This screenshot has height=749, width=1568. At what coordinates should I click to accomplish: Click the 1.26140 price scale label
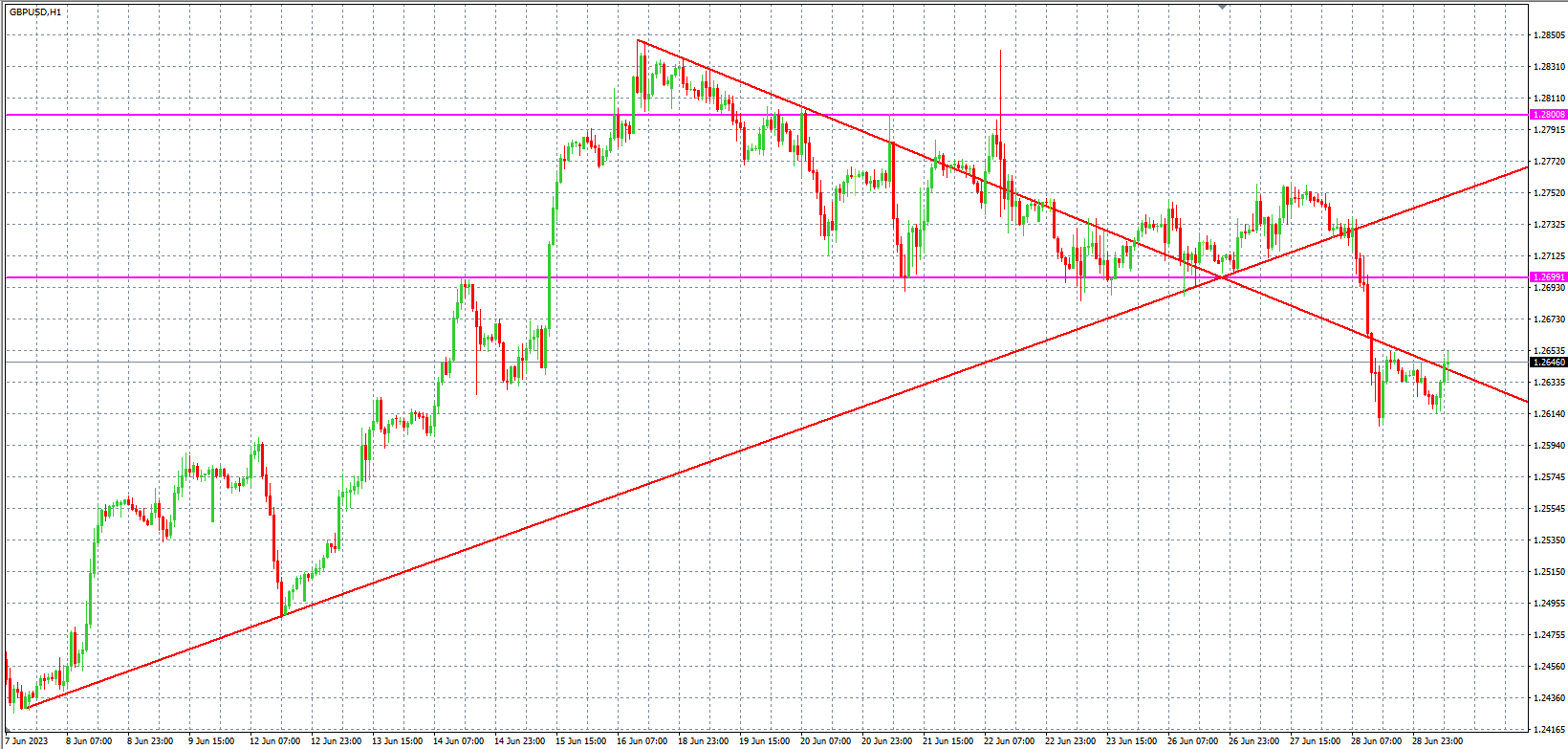click(1549, 413)
